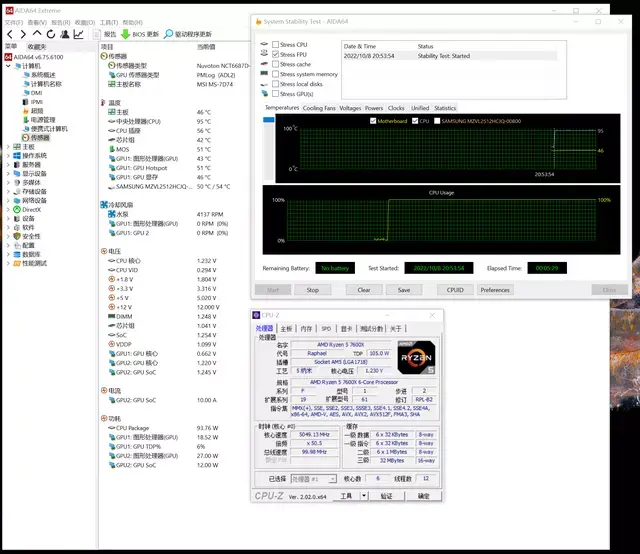Click the Clear button
640x554 pixels.
click(x=364, y=290)
